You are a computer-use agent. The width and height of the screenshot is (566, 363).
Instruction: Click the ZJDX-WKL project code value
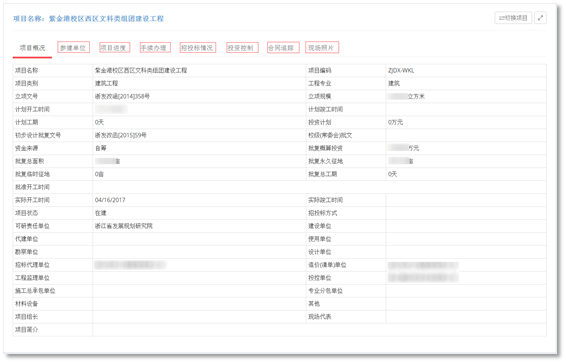401,70
